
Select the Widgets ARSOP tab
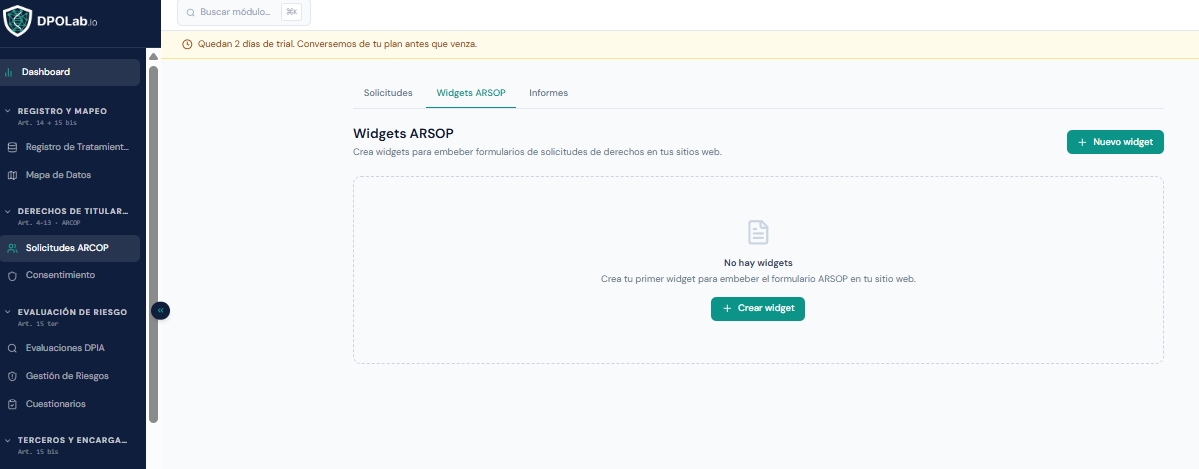pyautogui.click(x=471, y=93)
